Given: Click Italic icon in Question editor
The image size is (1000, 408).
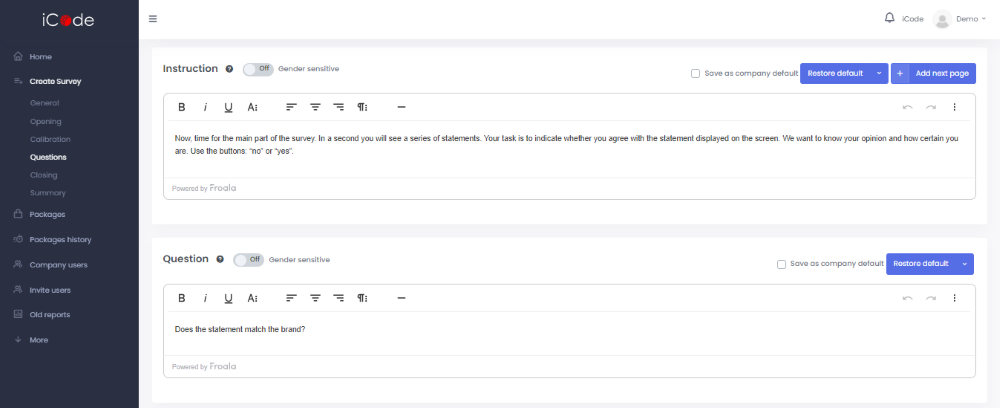Looking at the screenshot, I should click(205, 298).
